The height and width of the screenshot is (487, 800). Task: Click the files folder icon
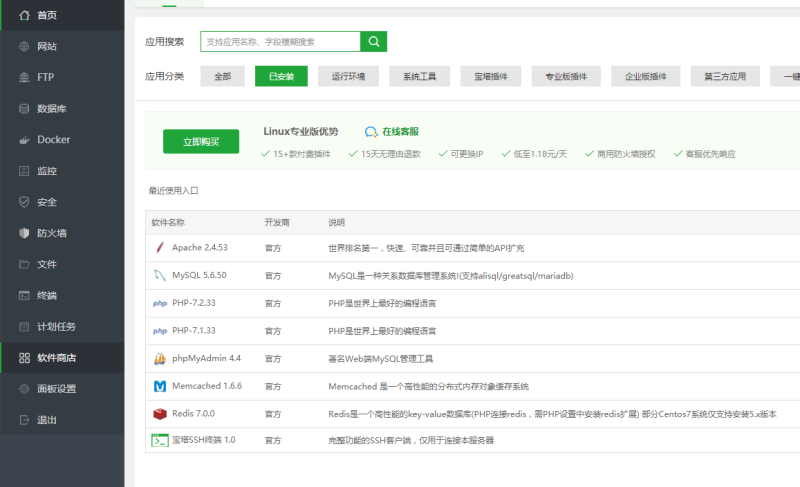point(24,264)
